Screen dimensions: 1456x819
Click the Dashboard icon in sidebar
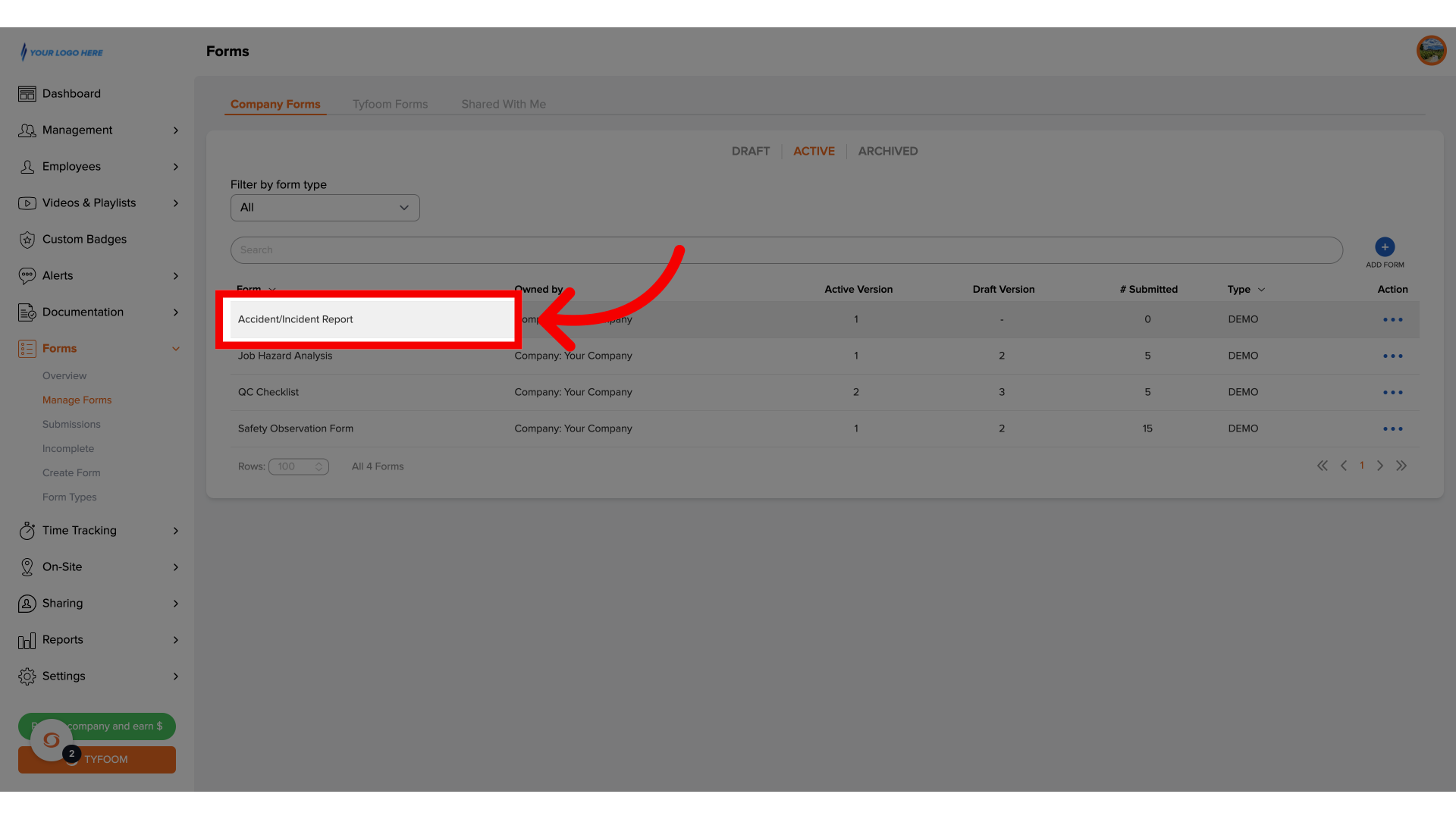coord(27,93)
